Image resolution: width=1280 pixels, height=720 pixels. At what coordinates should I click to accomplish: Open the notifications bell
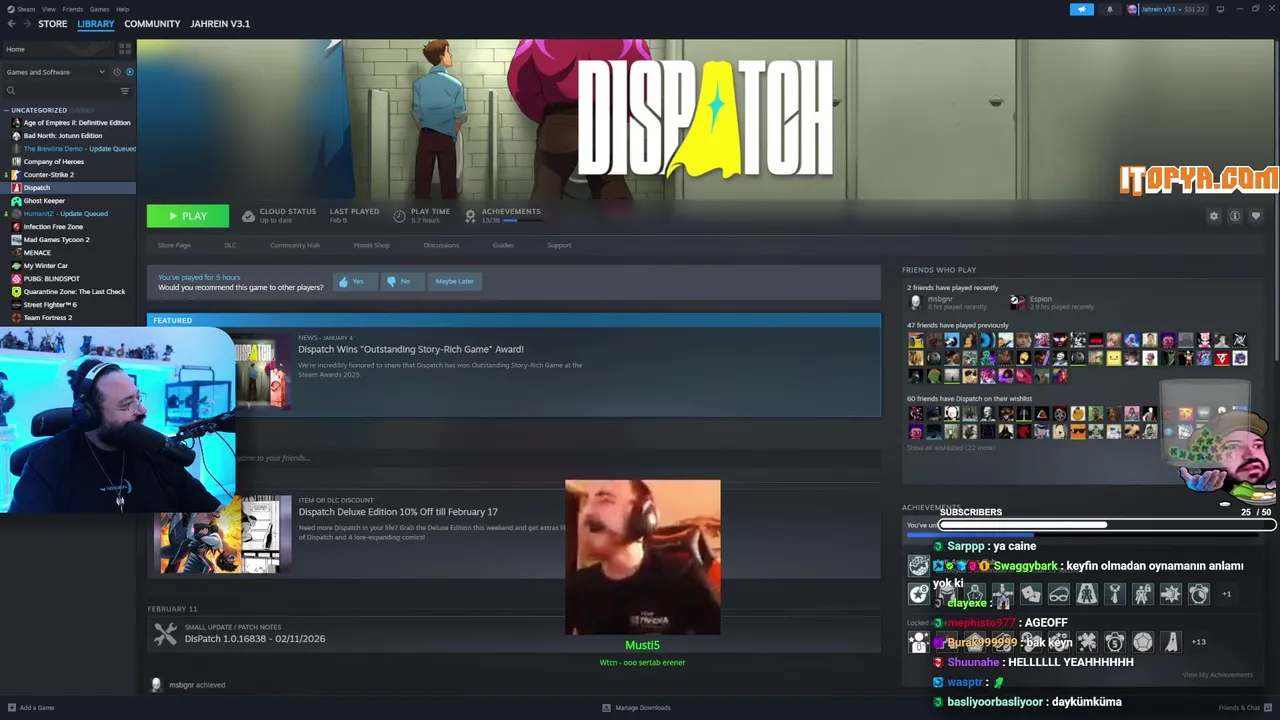click(1109, 9)
